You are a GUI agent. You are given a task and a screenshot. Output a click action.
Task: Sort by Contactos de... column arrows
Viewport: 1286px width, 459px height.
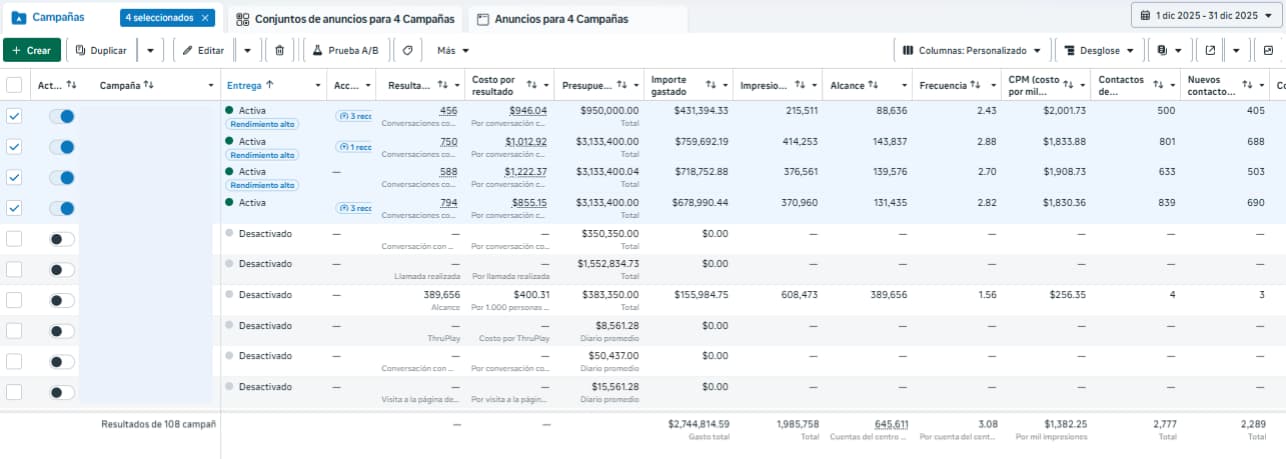click(x=1158, y=85)
